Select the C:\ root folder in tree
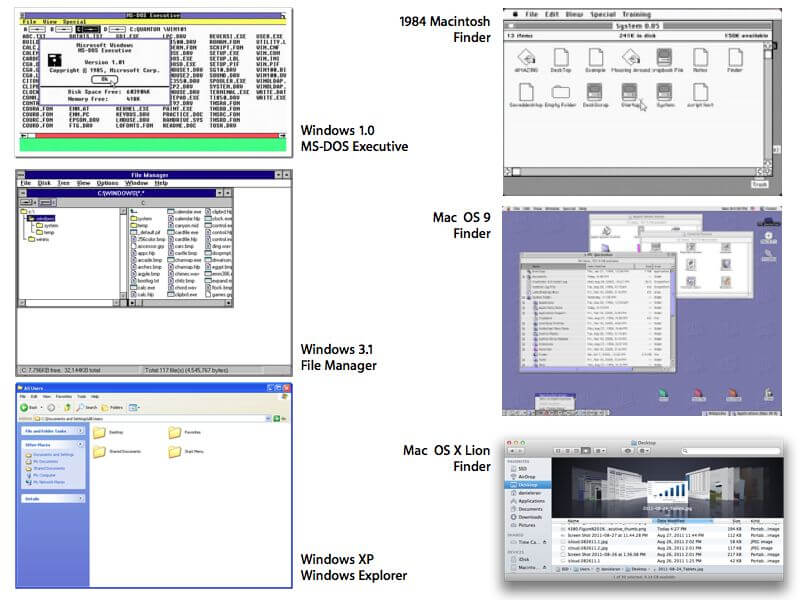Image resolution: width=800 pixels, height=600 pixels. point(28,211)
